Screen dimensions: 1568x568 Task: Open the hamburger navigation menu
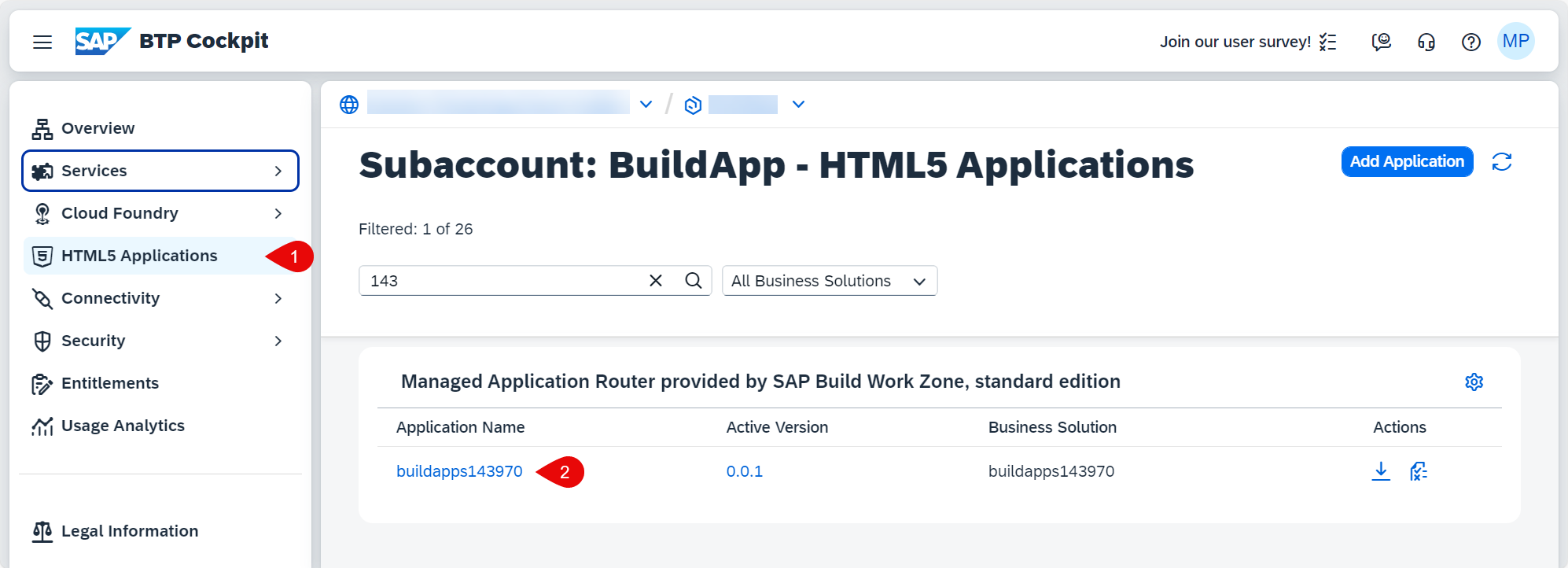click(42, 42)
